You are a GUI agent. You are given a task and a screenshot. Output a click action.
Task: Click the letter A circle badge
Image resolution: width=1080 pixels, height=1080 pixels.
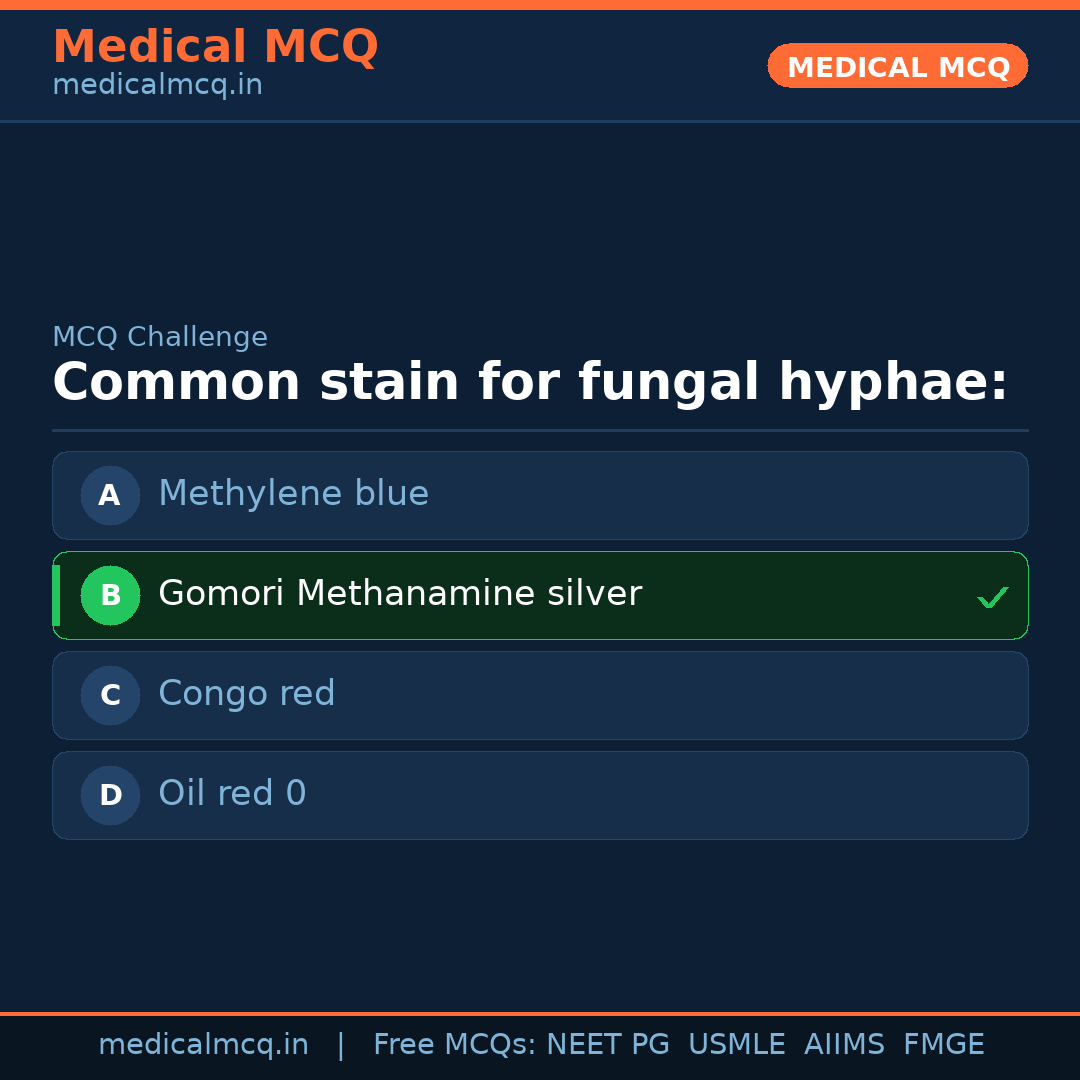[x=110, y=495]
